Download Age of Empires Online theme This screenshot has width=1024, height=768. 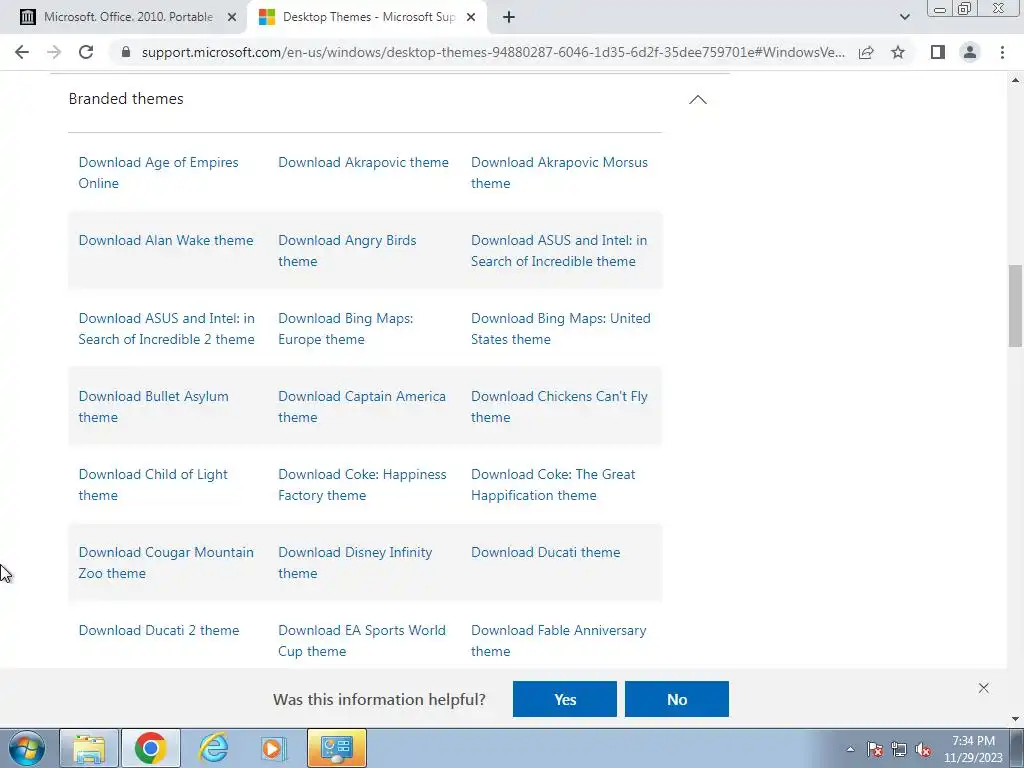pos(159,172)
